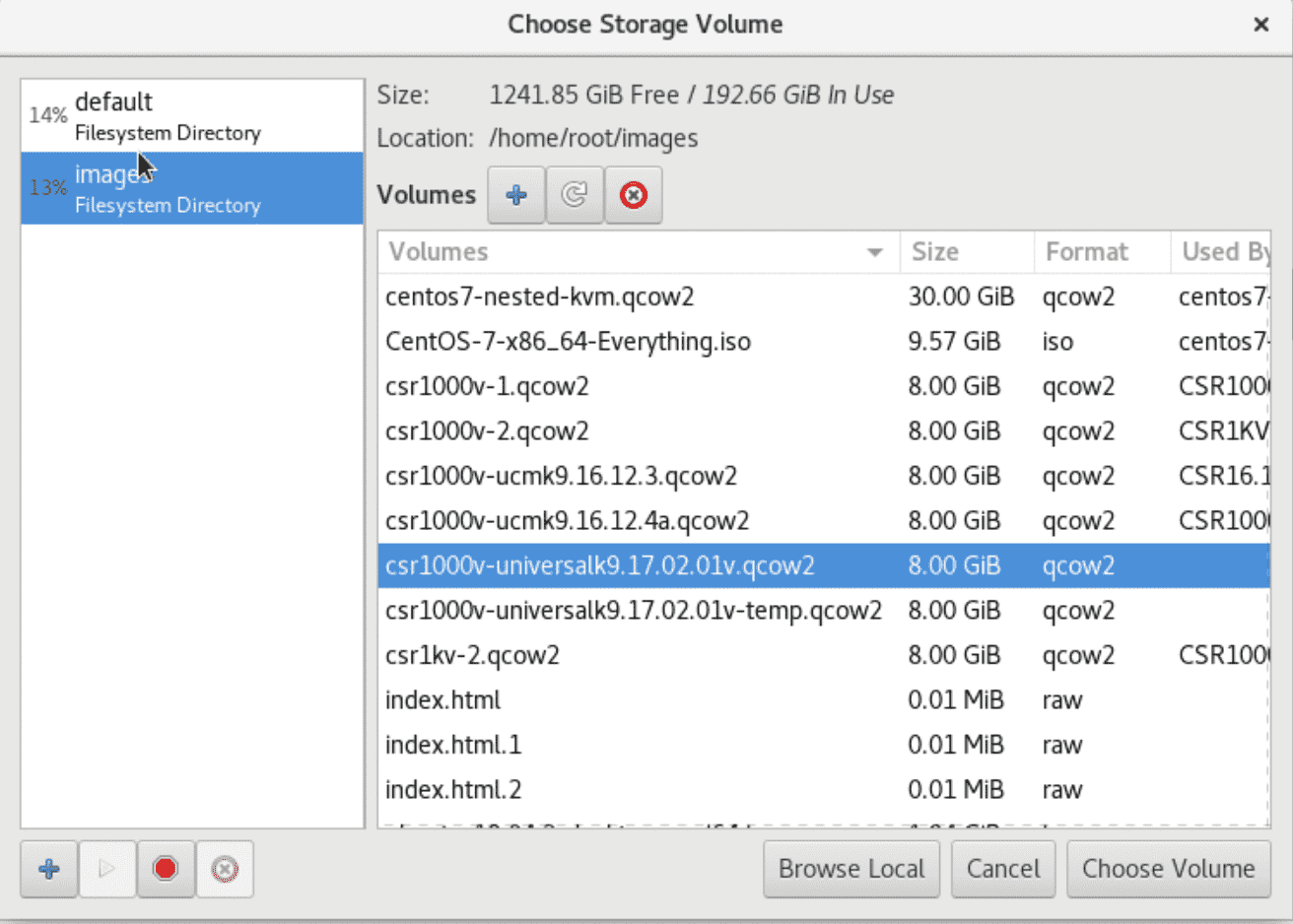Select csr1000v-2.qcow2 volume
Viewport: 1293px width, 924px height.
point(824,431)
